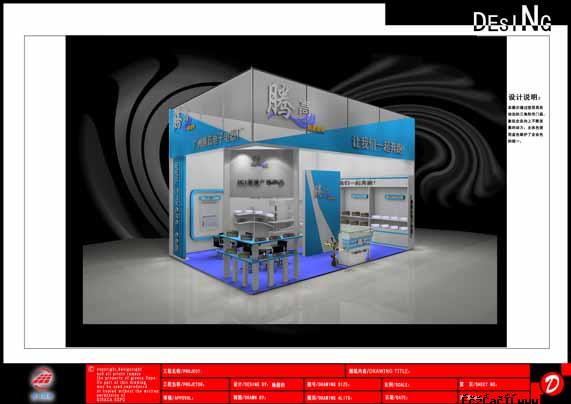Click the SCALE field
Image resolution: width=571 pixels, height=404 pixels.
[419, 384]
